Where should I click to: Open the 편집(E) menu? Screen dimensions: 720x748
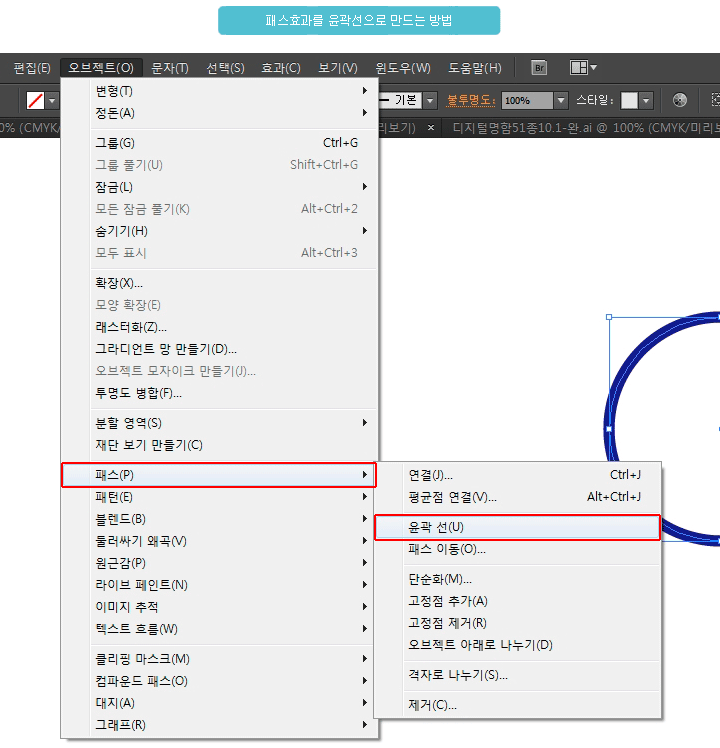click(32, 68)
